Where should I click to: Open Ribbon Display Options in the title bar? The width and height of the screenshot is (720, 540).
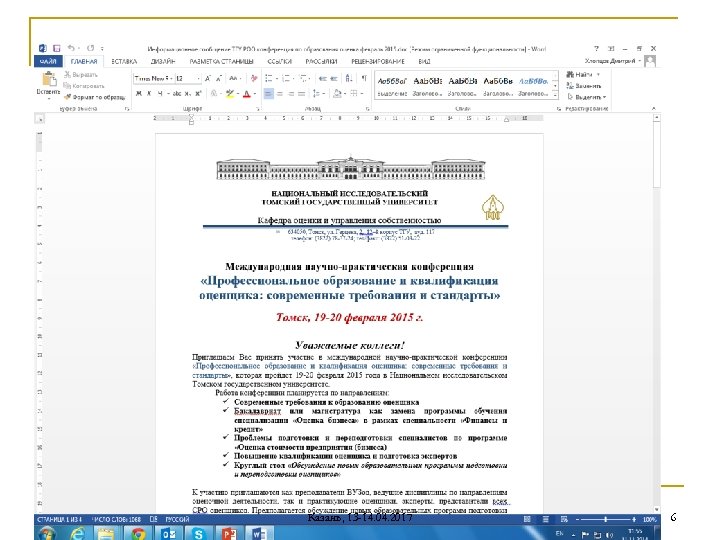[x=611, y=48]
